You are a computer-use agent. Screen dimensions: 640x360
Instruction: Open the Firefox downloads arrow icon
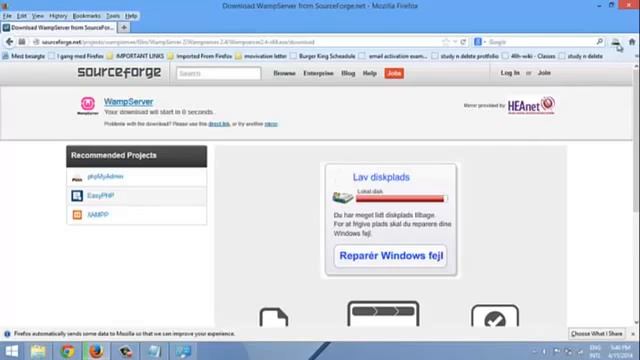click(616, 42)
